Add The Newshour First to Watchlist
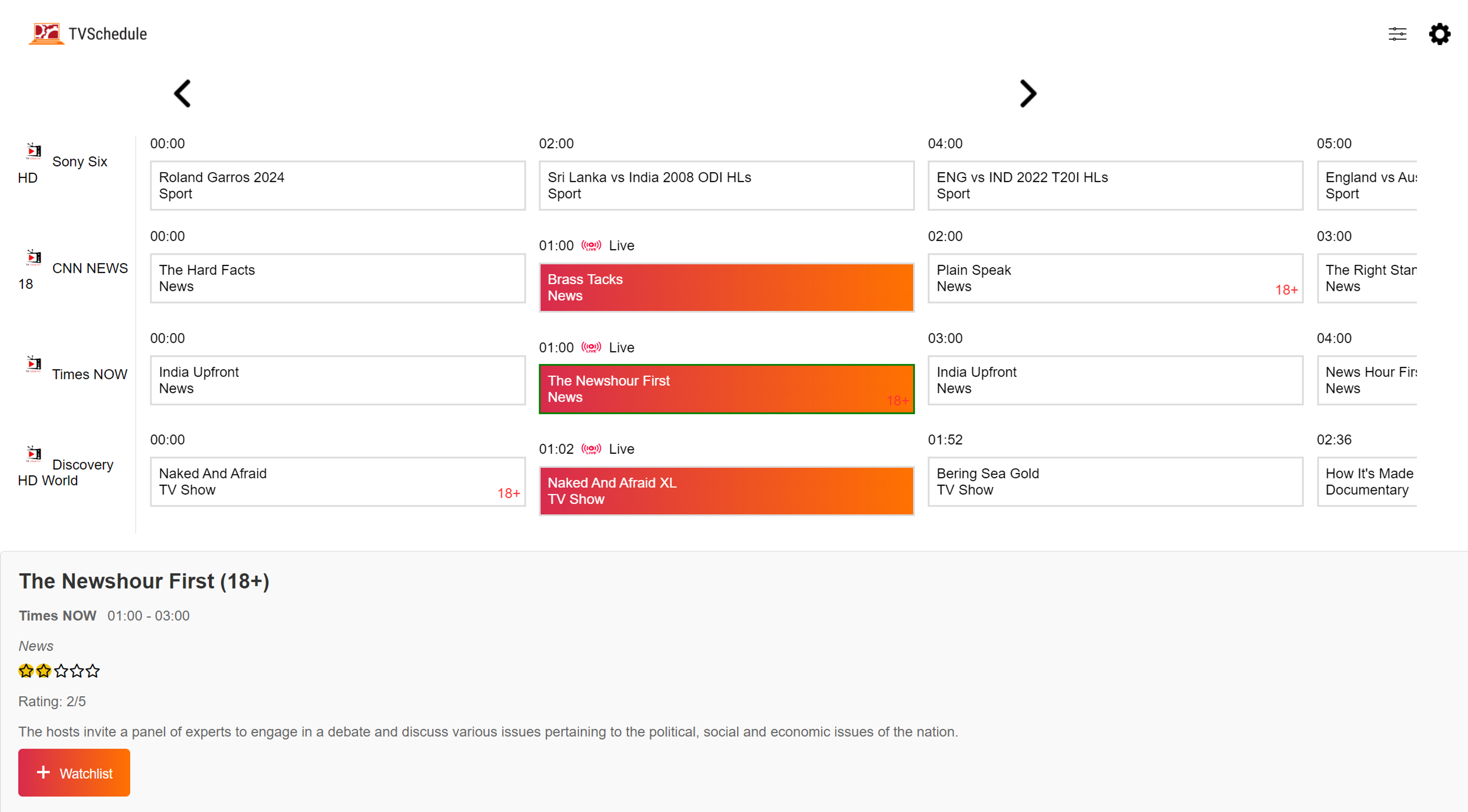 74,773
